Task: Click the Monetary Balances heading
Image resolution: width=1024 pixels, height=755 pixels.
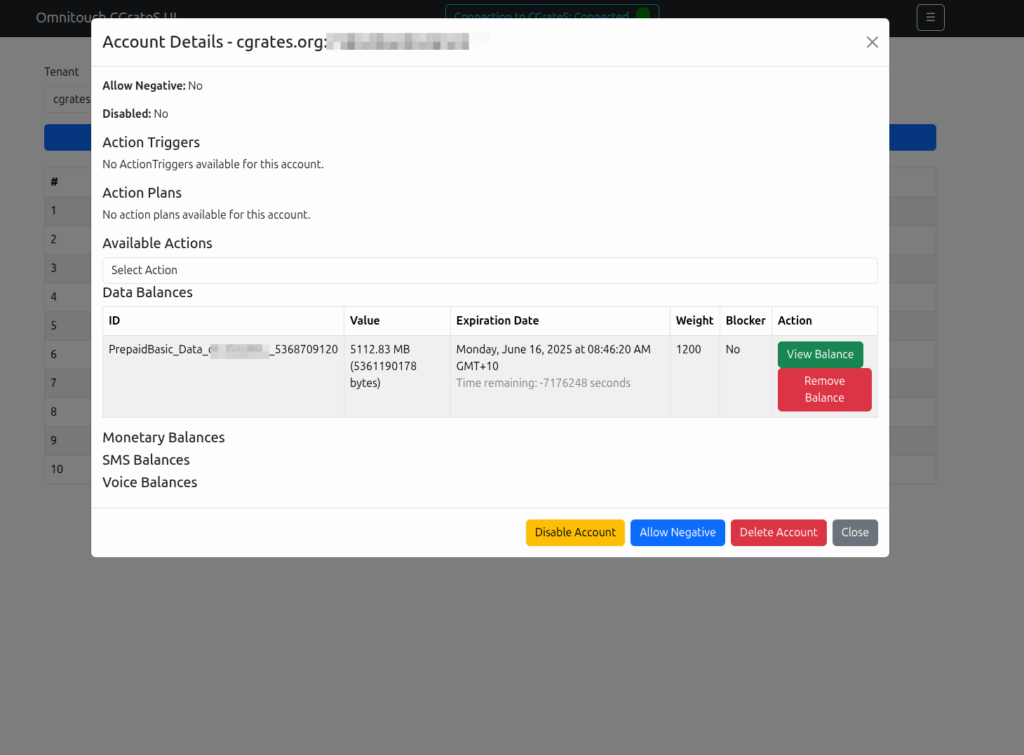Action: click(x=163, y=437)
